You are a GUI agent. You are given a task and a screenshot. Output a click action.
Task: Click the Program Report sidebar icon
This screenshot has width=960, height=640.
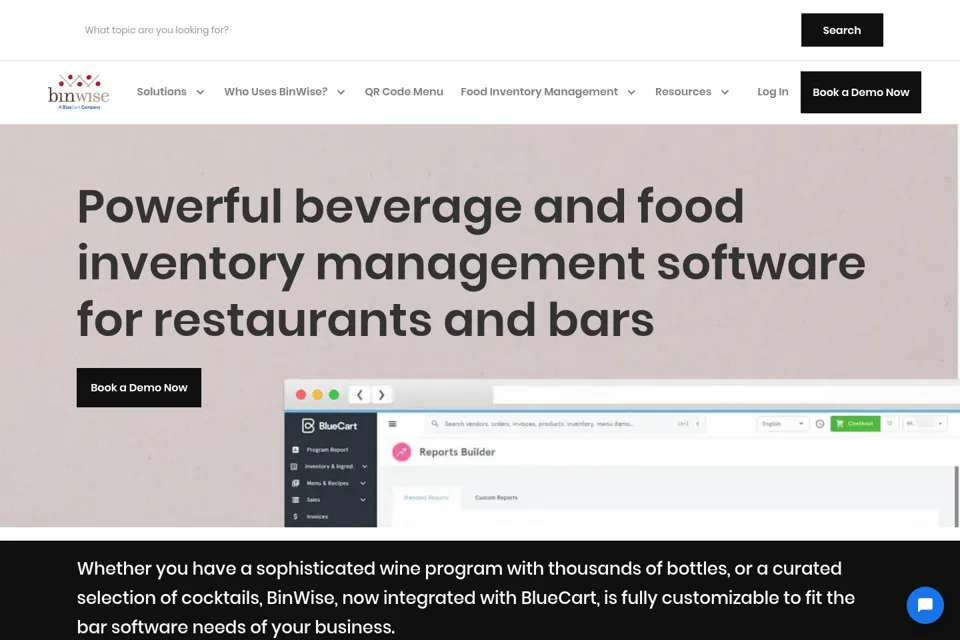295,450
